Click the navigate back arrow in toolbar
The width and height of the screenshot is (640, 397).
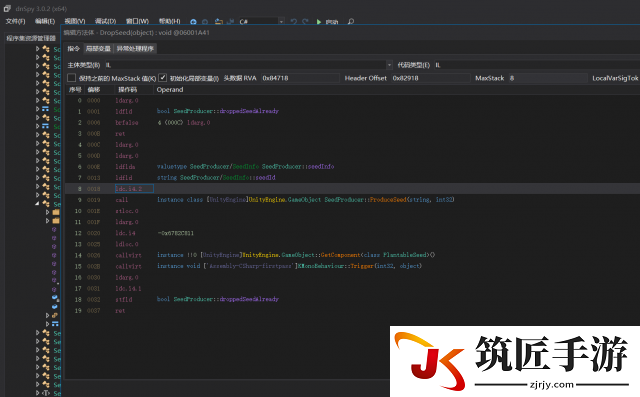pos(193,22)
